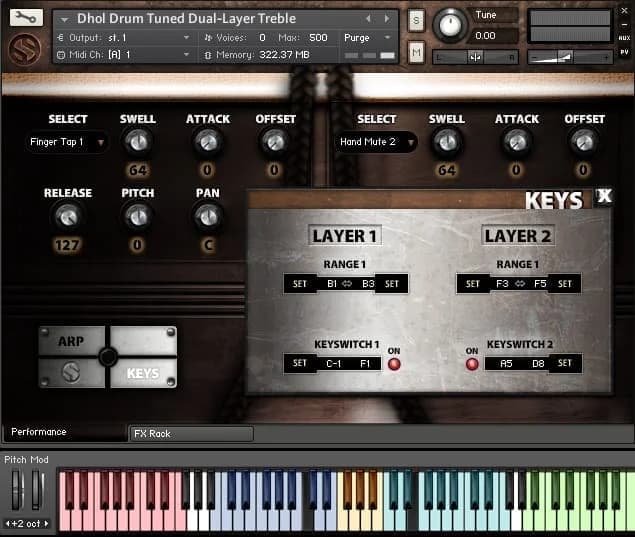Toggle Keyswitch 1 ON red LED
Screen dimensions: 635x537
[394, 364]
